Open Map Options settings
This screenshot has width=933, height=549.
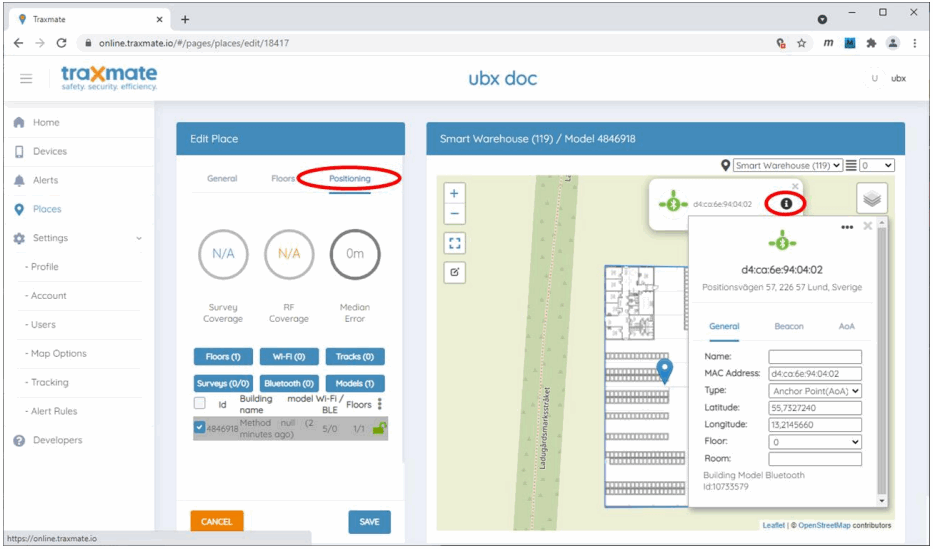(x=58, y=353)
